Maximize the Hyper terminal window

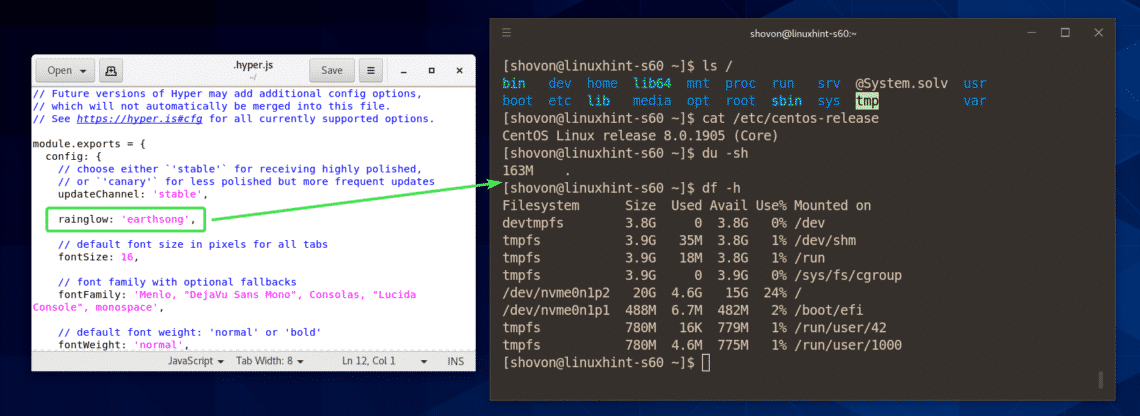pos(1065,33)
